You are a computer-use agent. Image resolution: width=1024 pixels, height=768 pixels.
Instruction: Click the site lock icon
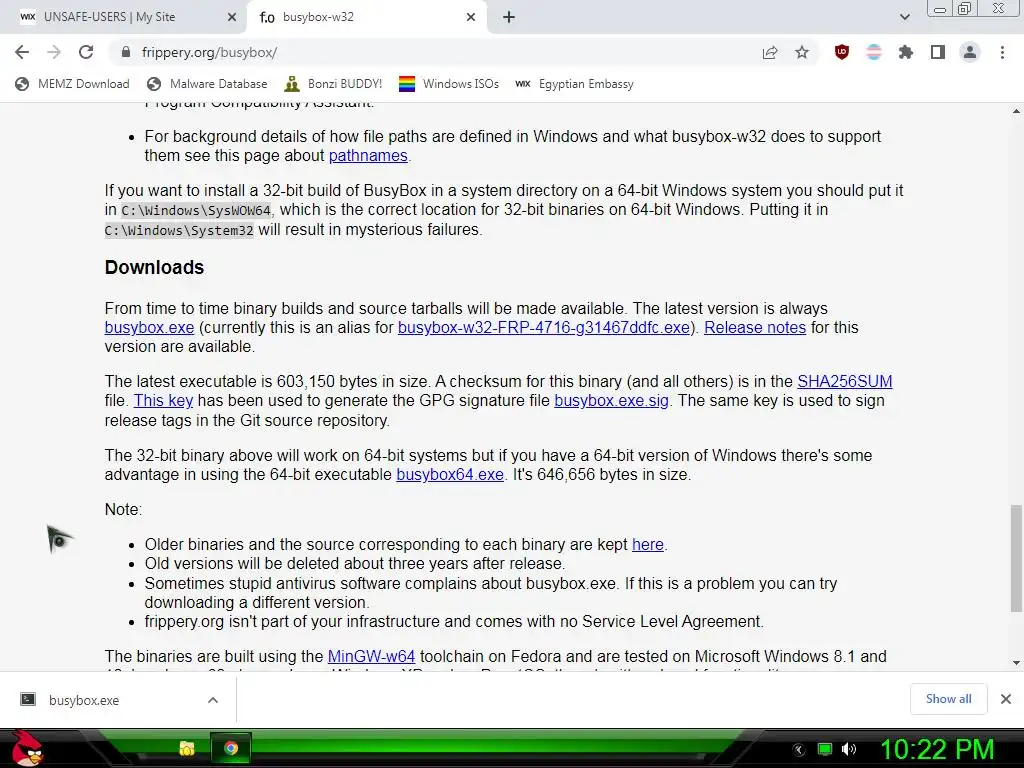point(126,52)
